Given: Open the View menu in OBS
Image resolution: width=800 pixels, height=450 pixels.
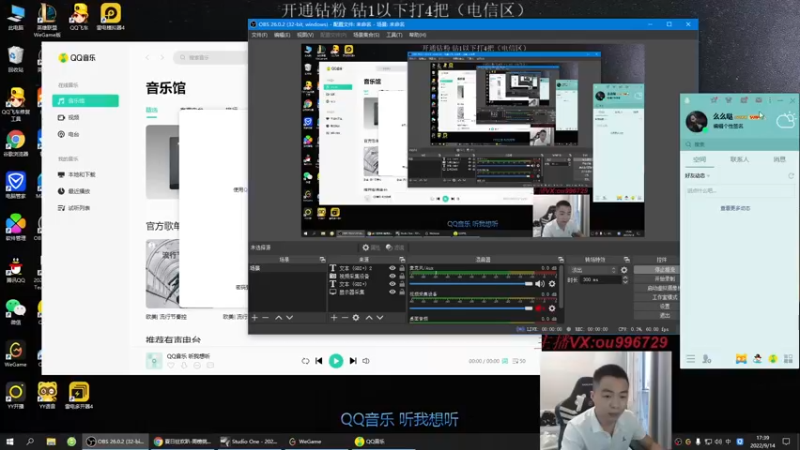Looking at the screenshot, I should coord(305,35).
